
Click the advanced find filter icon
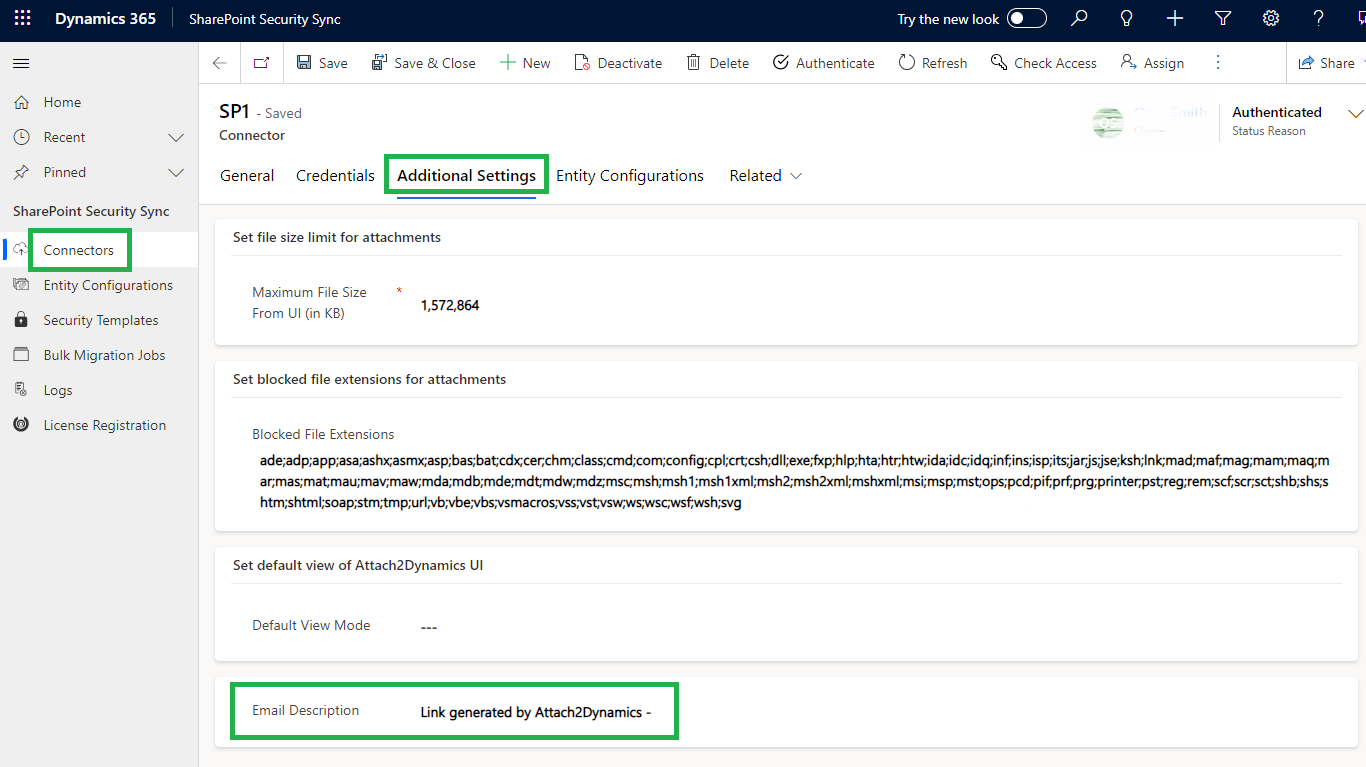1223,19
